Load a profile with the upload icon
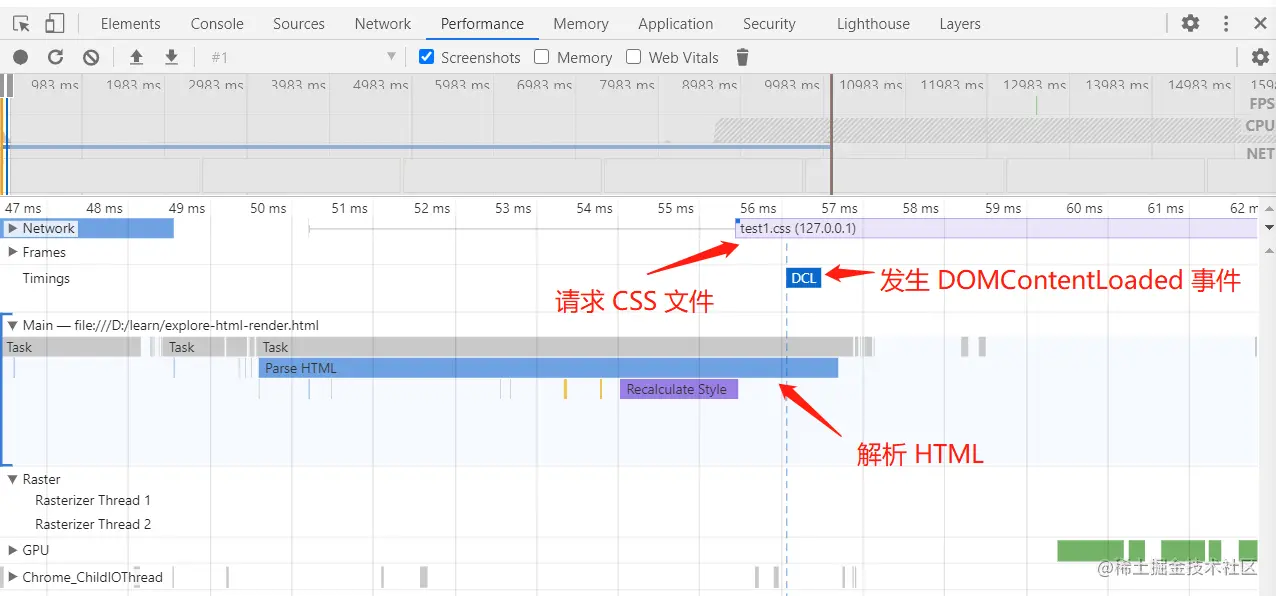The width and height of the screenshot is (1276, 596). click(136, 57)
